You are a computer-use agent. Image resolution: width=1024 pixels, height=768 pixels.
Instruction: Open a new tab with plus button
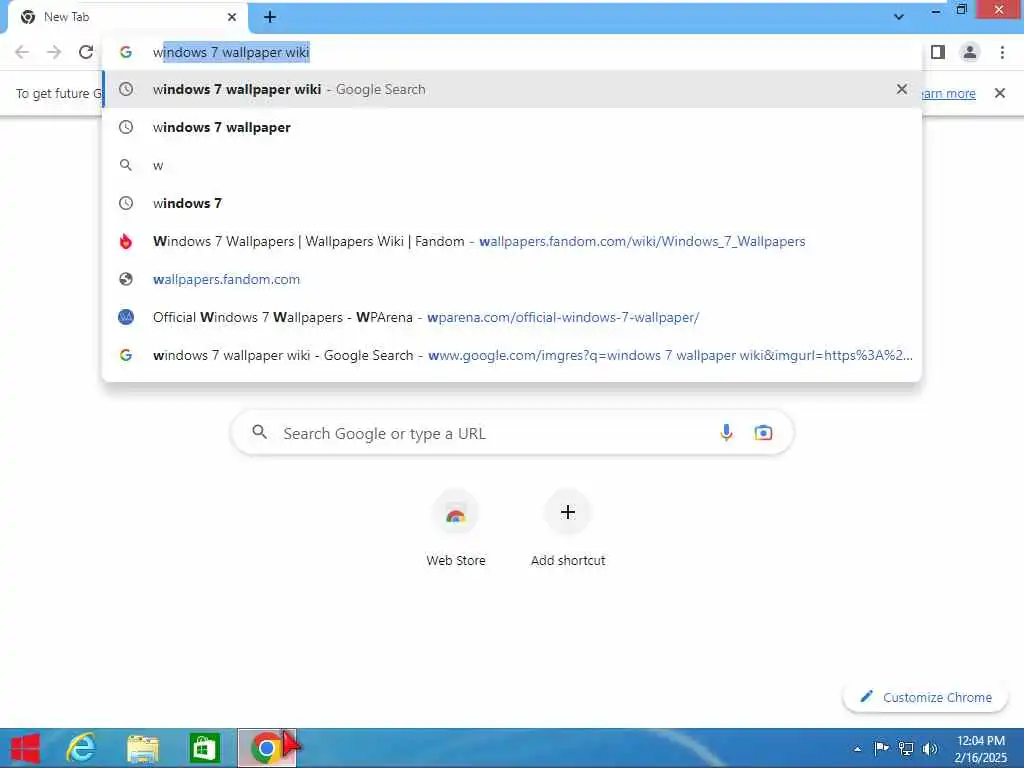click(x=270, y=17)
